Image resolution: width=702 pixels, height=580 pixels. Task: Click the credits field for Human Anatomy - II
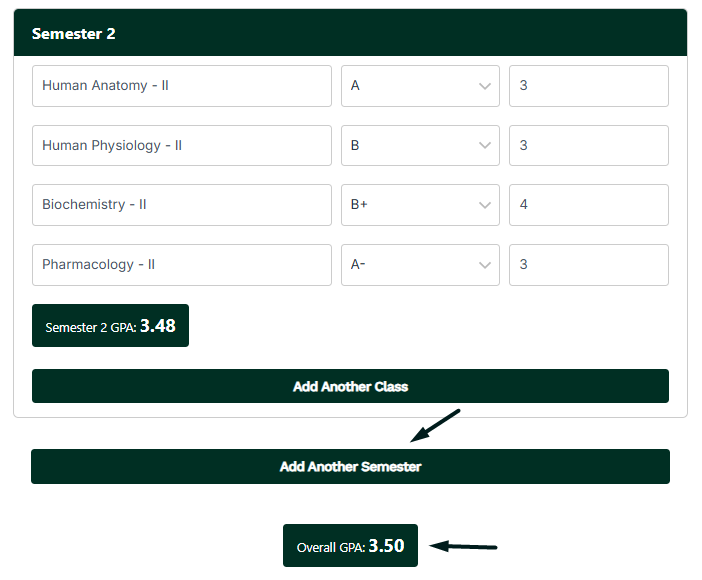588,86
